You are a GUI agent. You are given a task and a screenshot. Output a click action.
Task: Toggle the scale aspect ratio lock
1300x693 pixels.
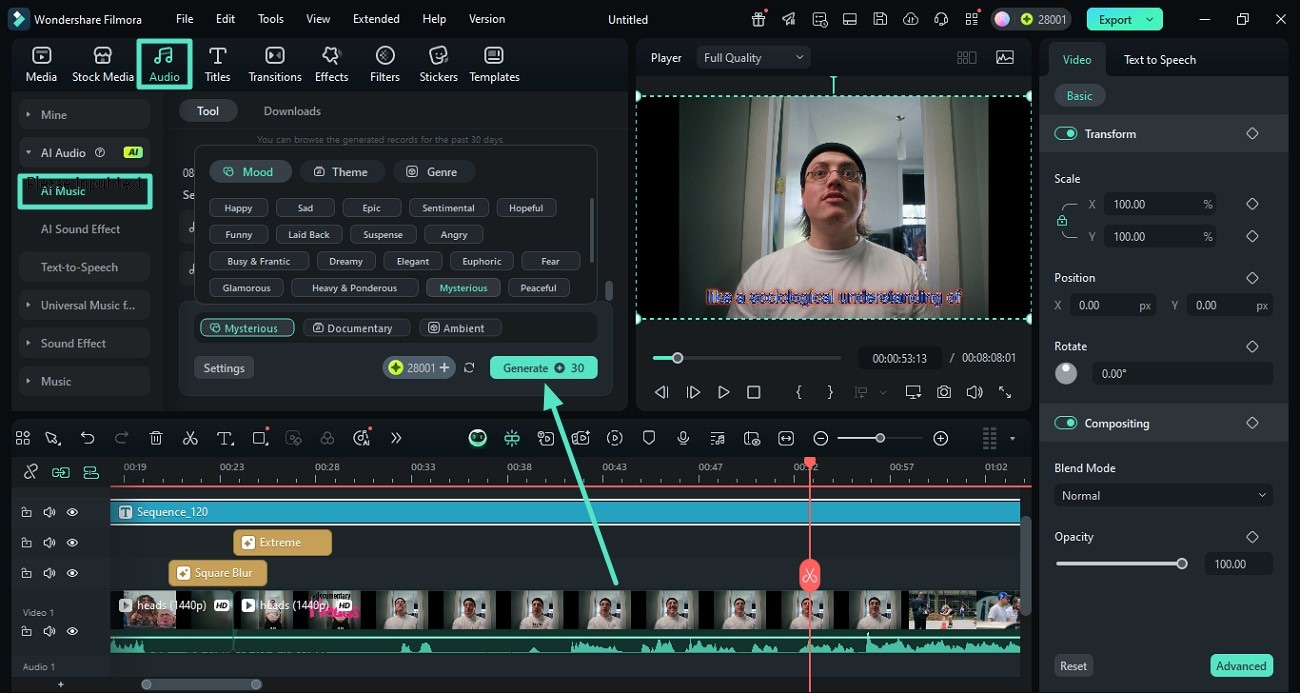click(x=1062, y=220)
